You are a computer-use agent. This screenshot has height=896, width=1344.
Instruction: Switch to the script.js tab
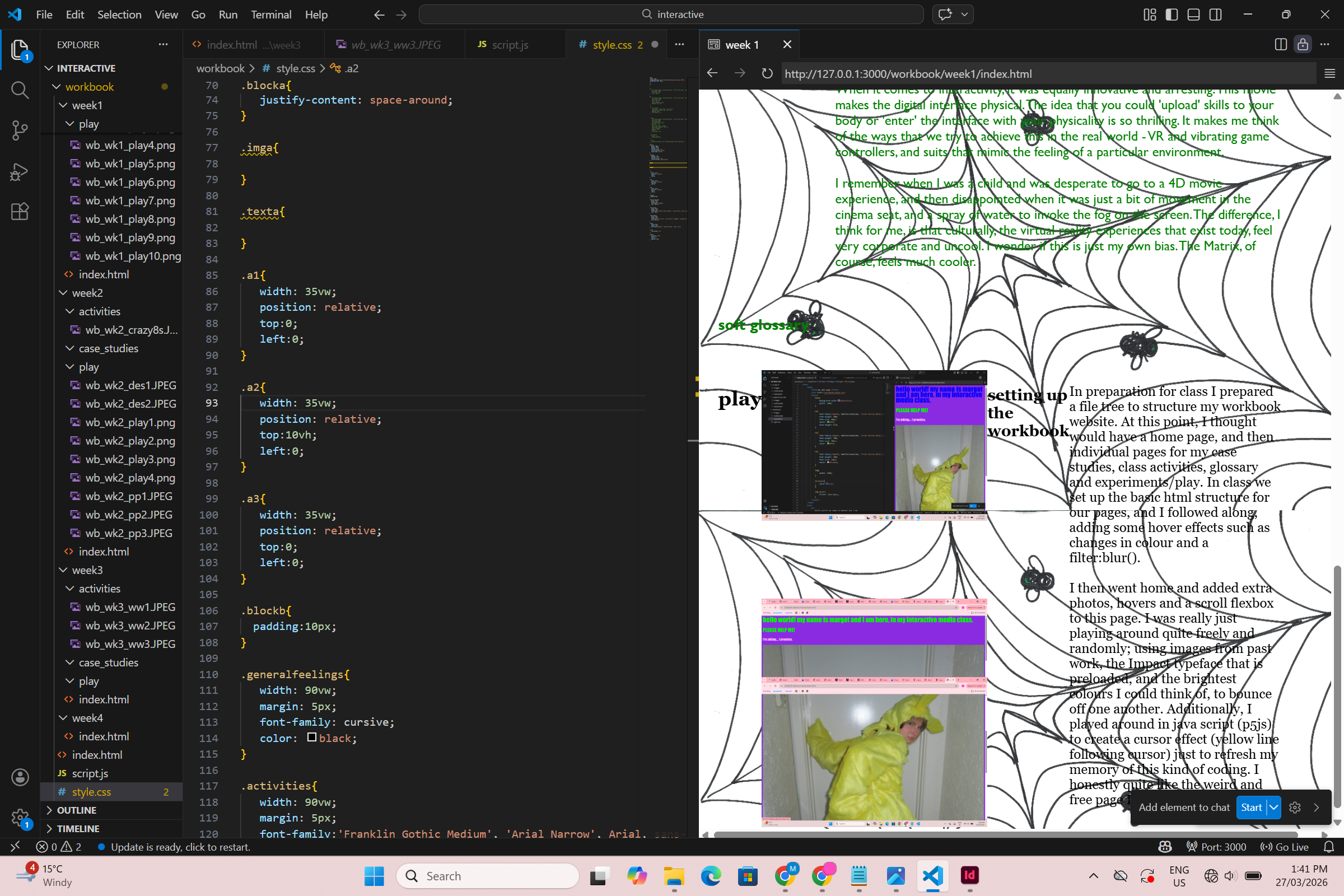click(510, 45)
